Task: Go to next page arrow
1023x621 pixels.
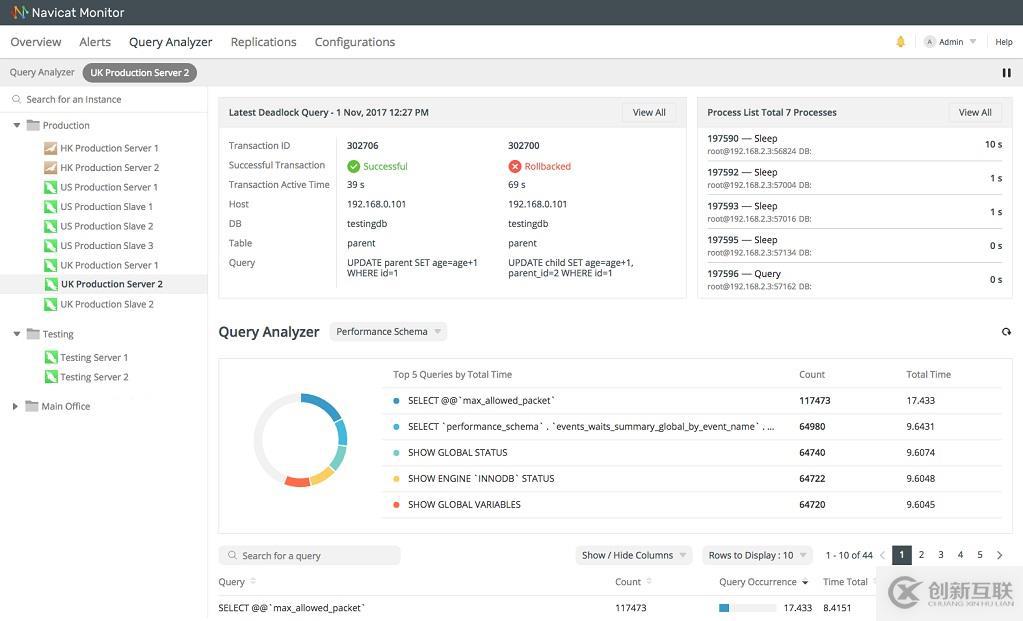Action: tap(1000, 555)
